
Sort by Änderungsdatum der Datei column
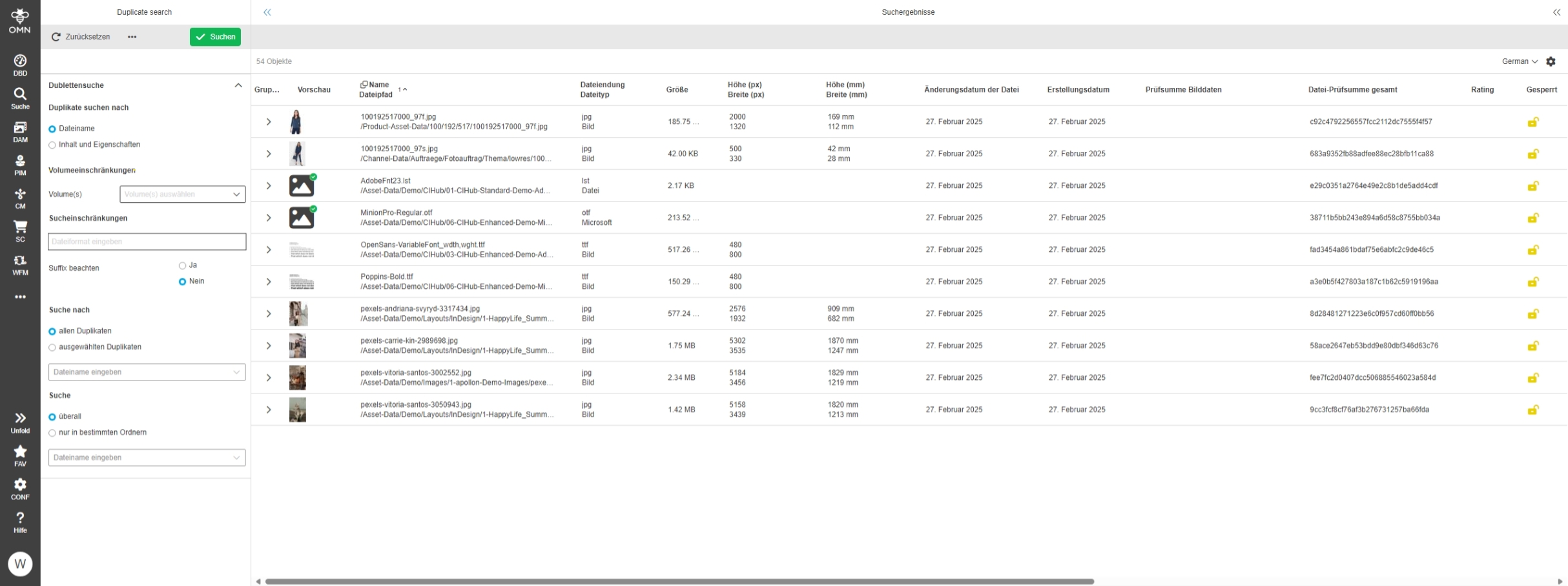[971, 90]
